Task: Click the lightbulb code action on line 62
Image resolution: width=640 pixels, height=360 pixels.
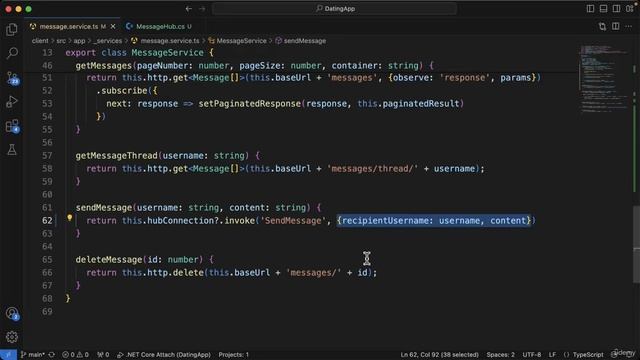Action: click(70, 218)
